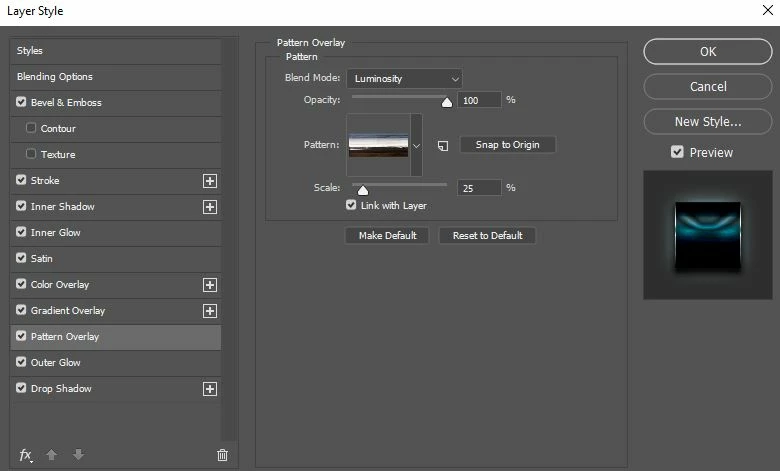The image size is (780, 471).
Task: Uncheck the Gradient Overlay checkbox
Action: pyautogui.click(x=21, y=310)
